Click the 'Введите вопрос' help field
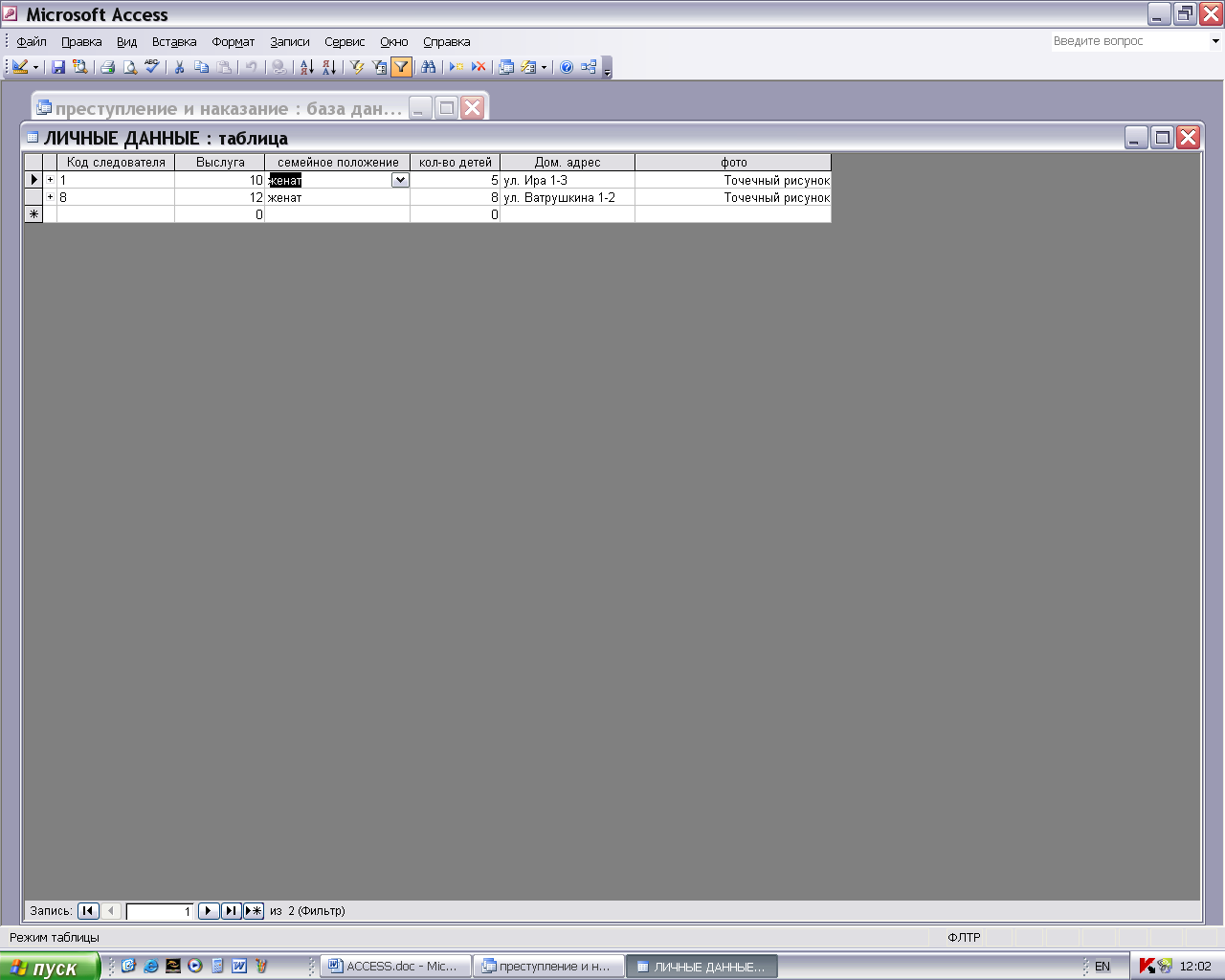This screenshot has height=980, width=1225. click(1130, 41)
